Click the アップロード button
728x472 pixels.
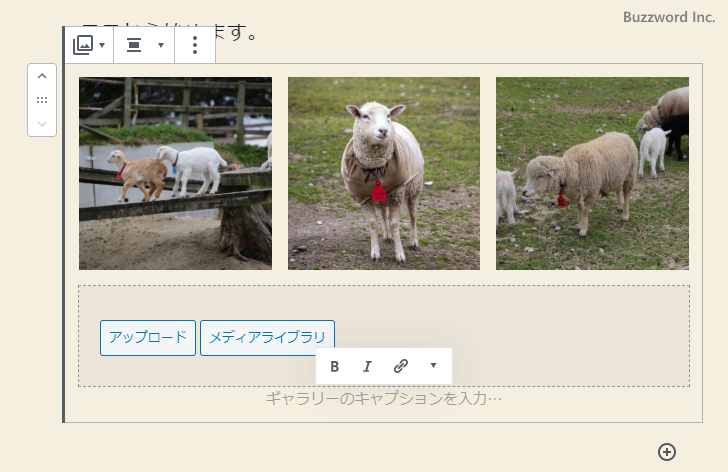pos(148,338)
